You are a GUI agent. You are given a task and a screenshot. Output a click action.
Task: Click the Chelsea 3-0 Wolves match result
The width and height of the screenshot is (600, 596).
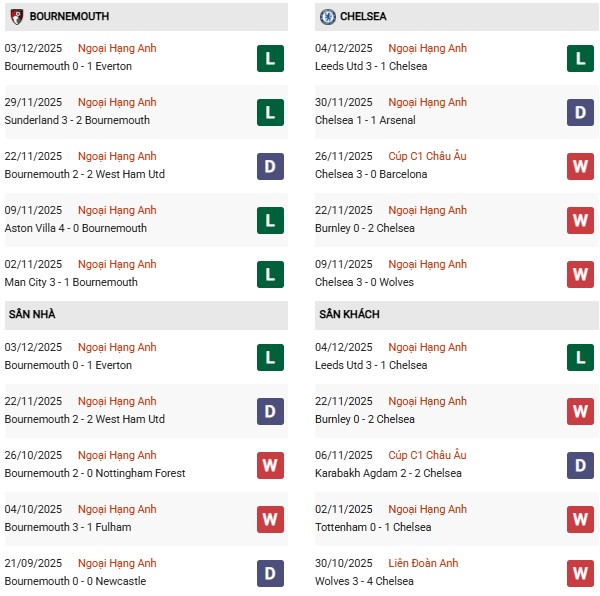364,282
